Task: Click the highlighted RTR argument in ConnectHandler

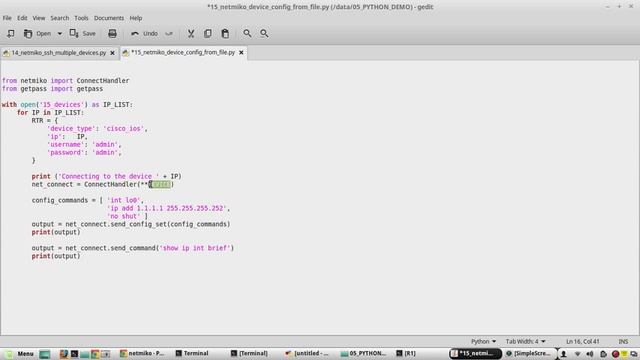Action: (160, 184)
